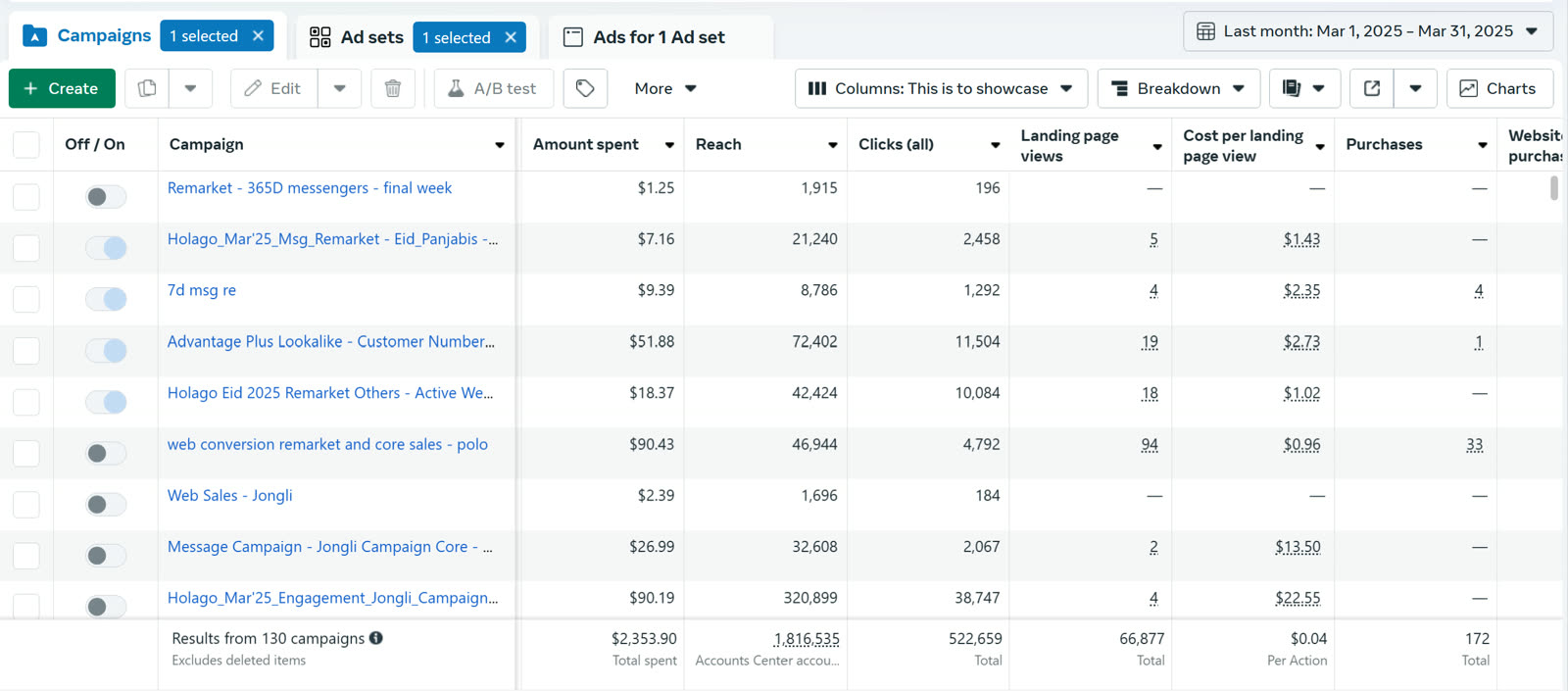
Task: Click the 33 purchases value for web conversion
Action: click(x=1474, y=445)
